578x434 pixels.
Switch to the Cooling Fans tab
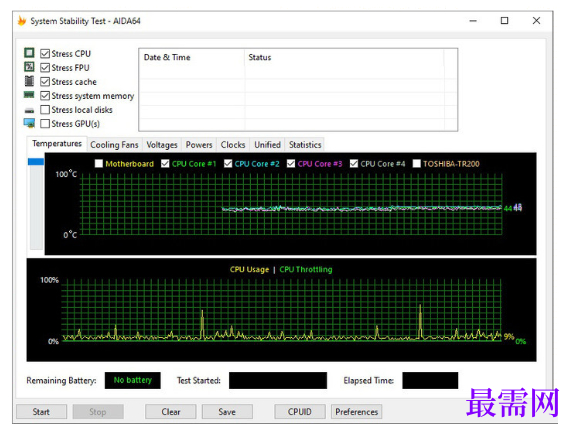[x=114, y=145]
